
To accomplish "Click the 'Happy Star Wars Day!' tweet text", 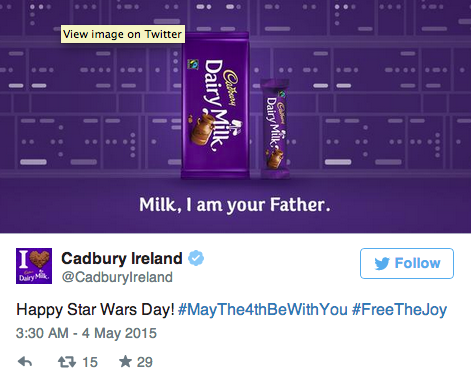I will point(95,310).
